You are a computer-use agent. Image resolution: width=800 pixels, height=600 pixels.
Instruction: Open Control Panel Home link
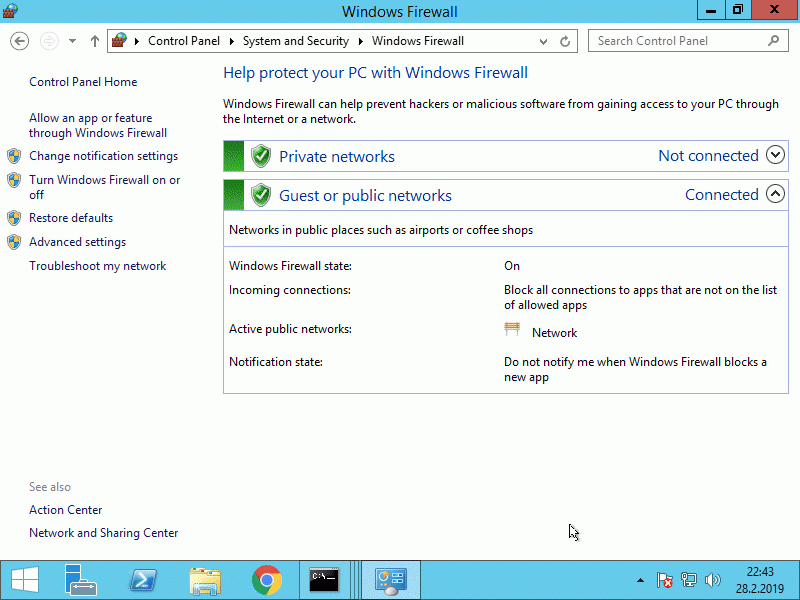[x=83, y=82]
